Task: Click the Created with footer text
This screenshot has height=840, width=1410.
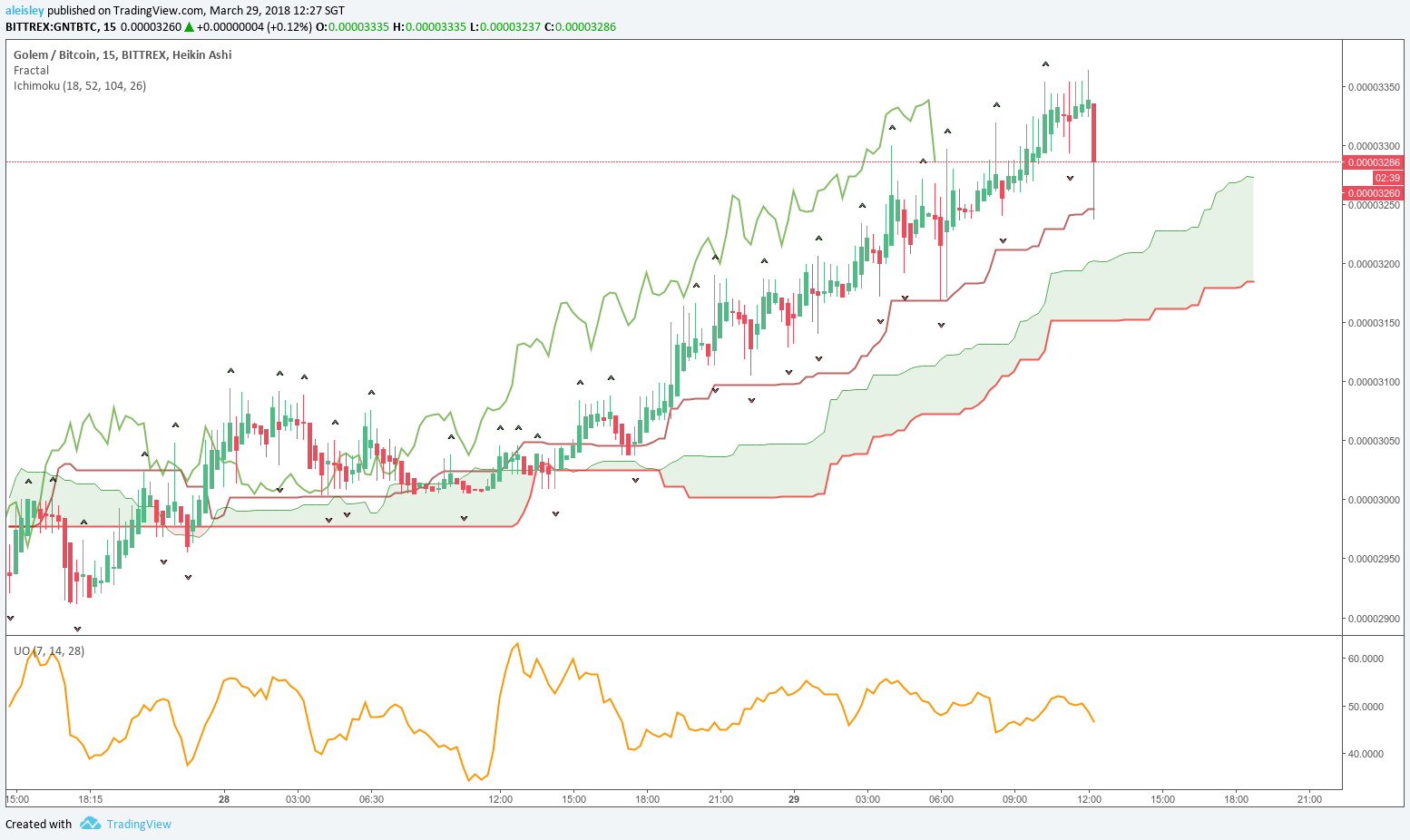Action: point(38,825)
